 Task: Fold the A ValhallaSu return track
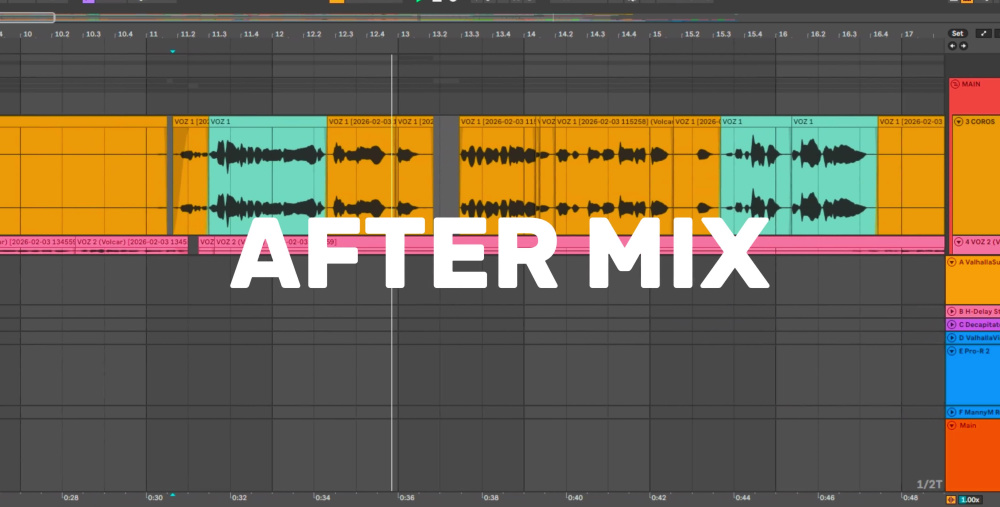click(x=952, y=262)
